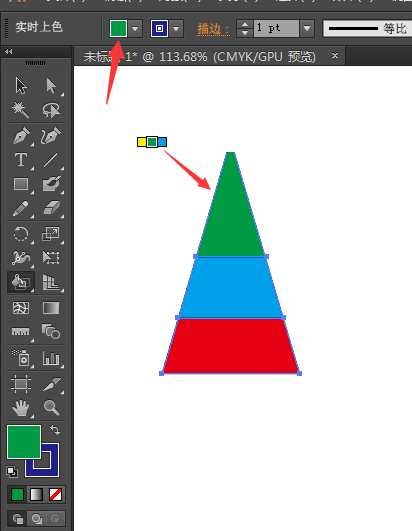Expand the stroke weight dropdown
Image resolution: width=412 pixels, height=531 pixels.
[307, 28]
